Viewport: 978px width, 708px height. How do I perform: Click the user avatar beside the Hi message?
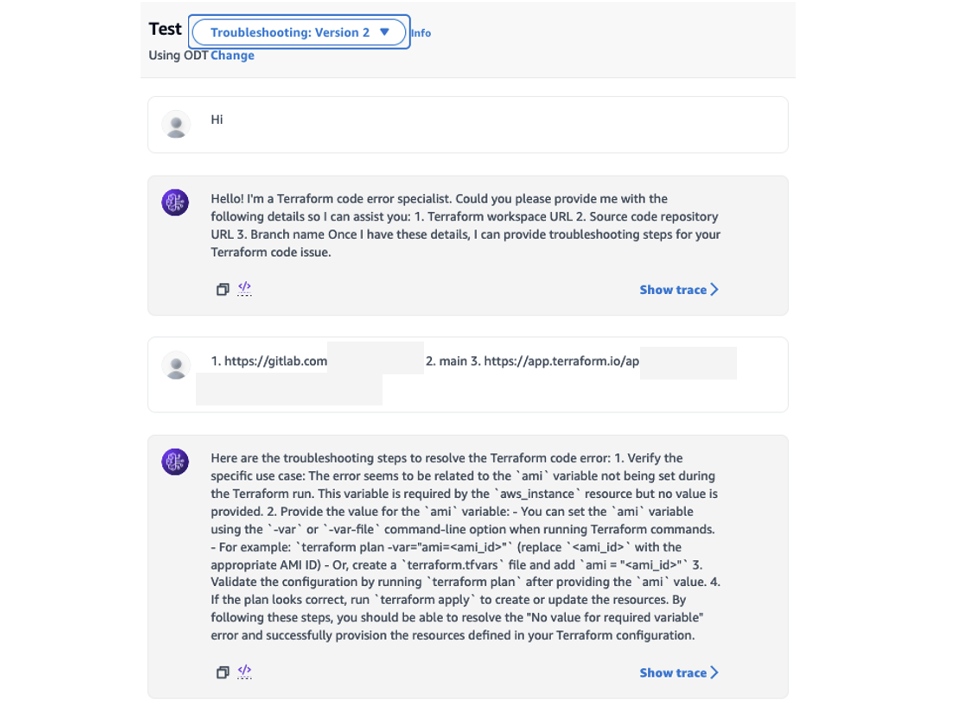point(176,124)
